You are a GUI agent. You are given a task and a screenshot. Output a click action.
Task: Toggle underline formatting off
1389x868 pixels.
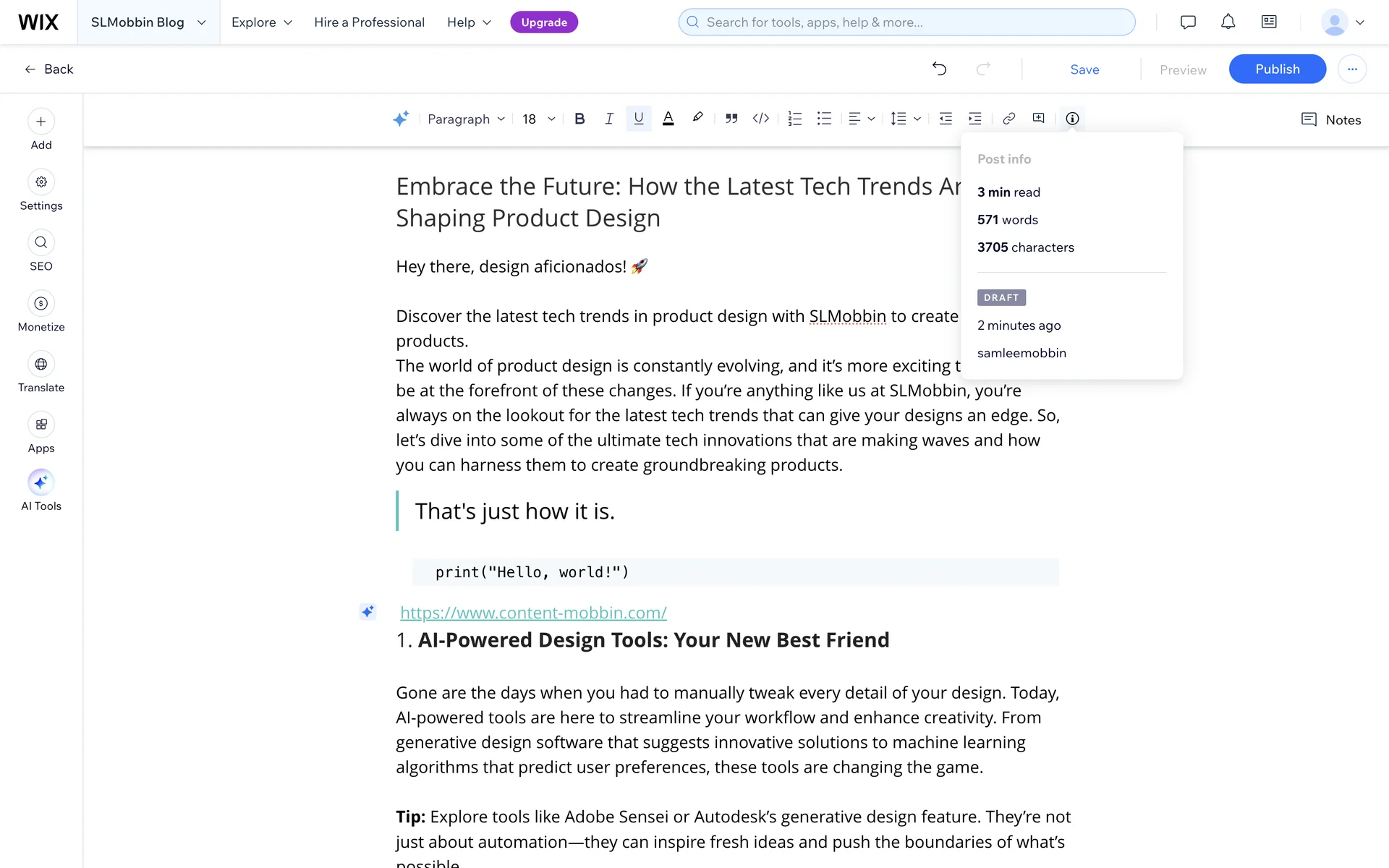638,119
